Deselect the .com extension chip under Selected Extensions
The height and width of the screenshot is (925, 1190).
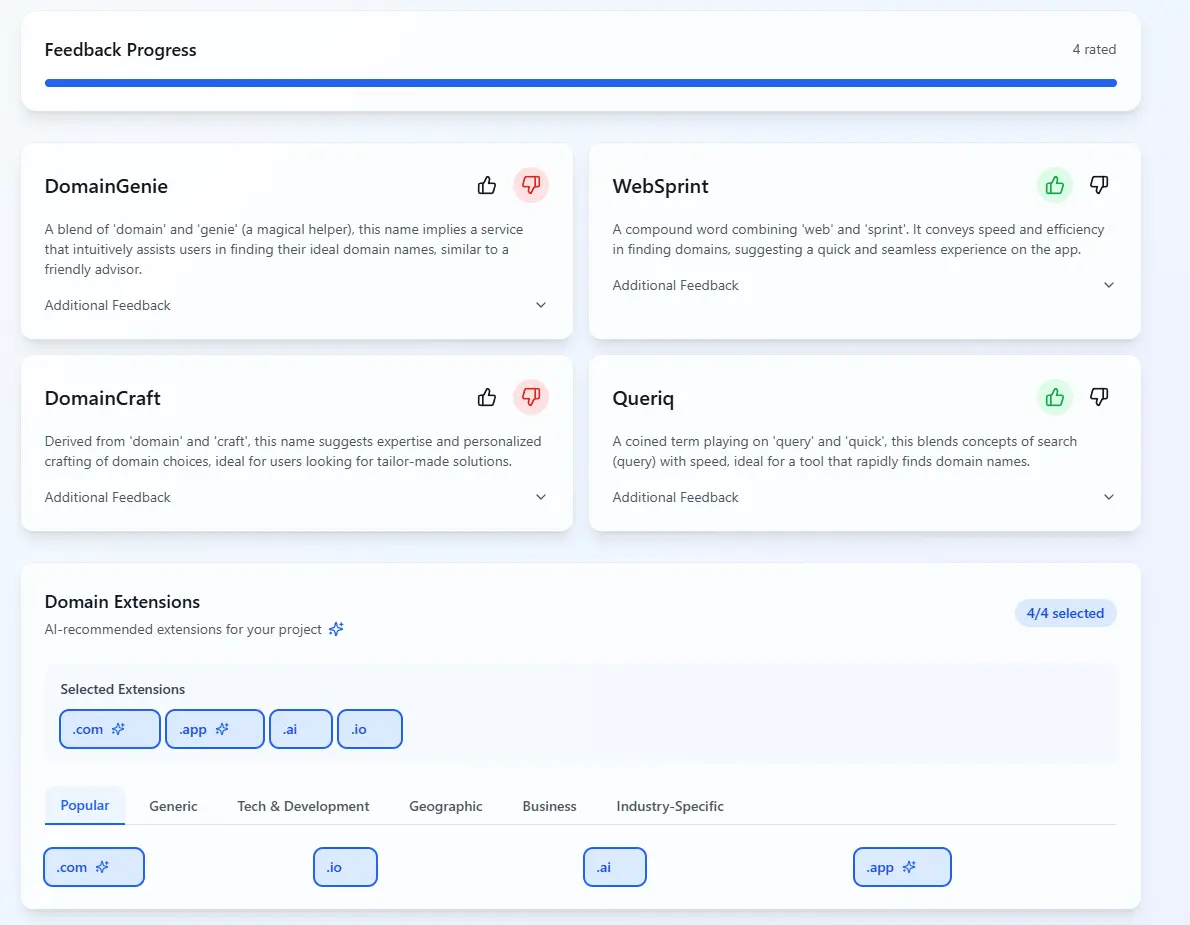coord(109,729)
